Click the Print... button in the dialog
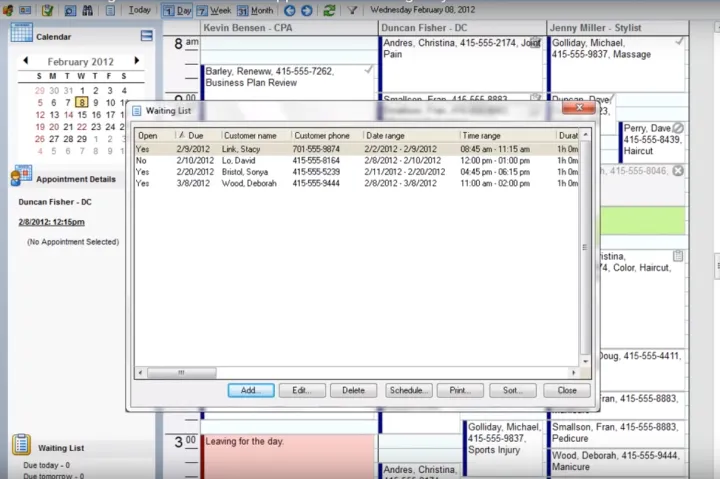The height and width of the screenshot is (479, 720). pyautogui.click(x=461, y=390)
